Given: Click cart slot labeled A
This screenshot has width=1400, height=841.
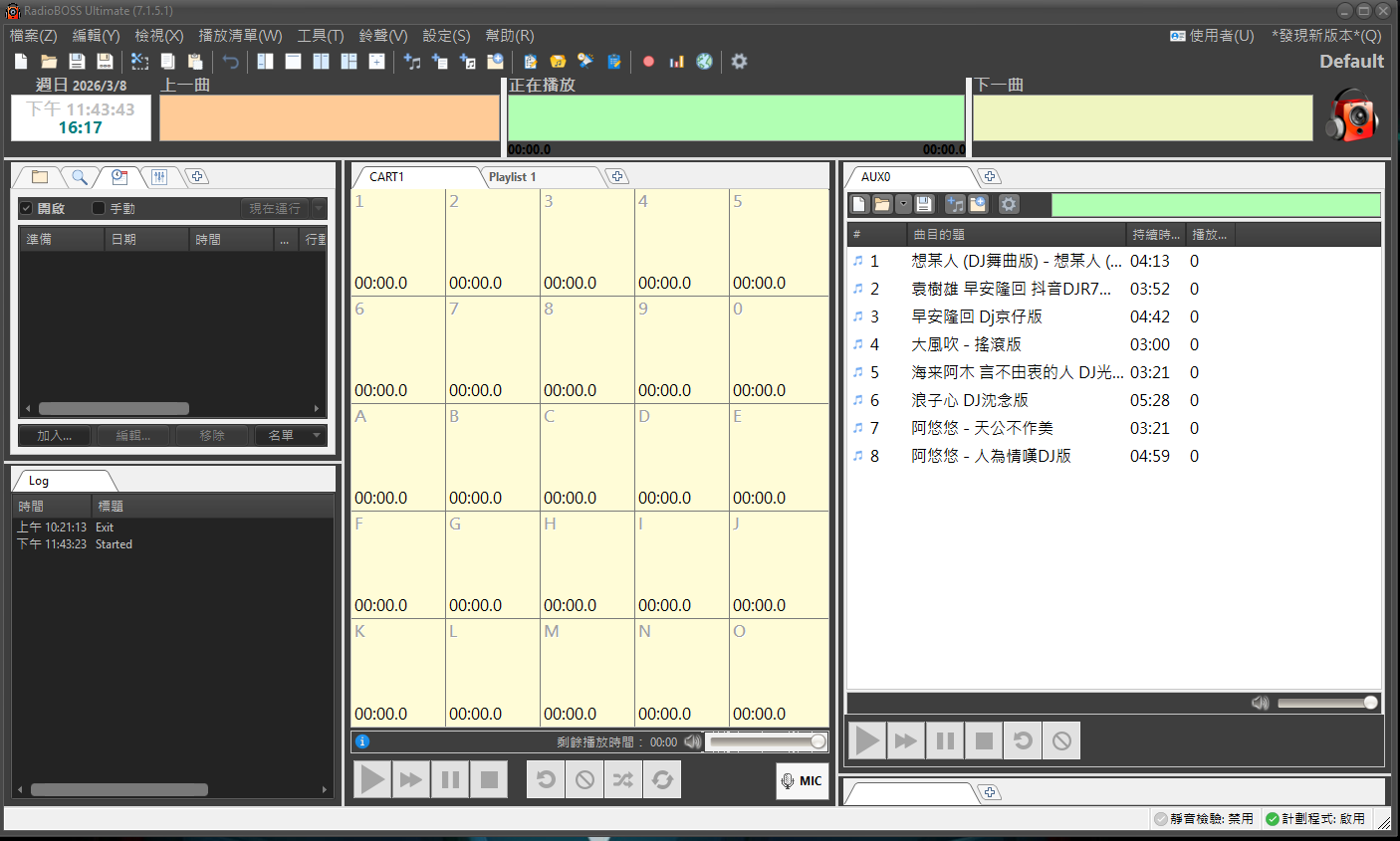Looking at the screenshot, I should point(397,457).
